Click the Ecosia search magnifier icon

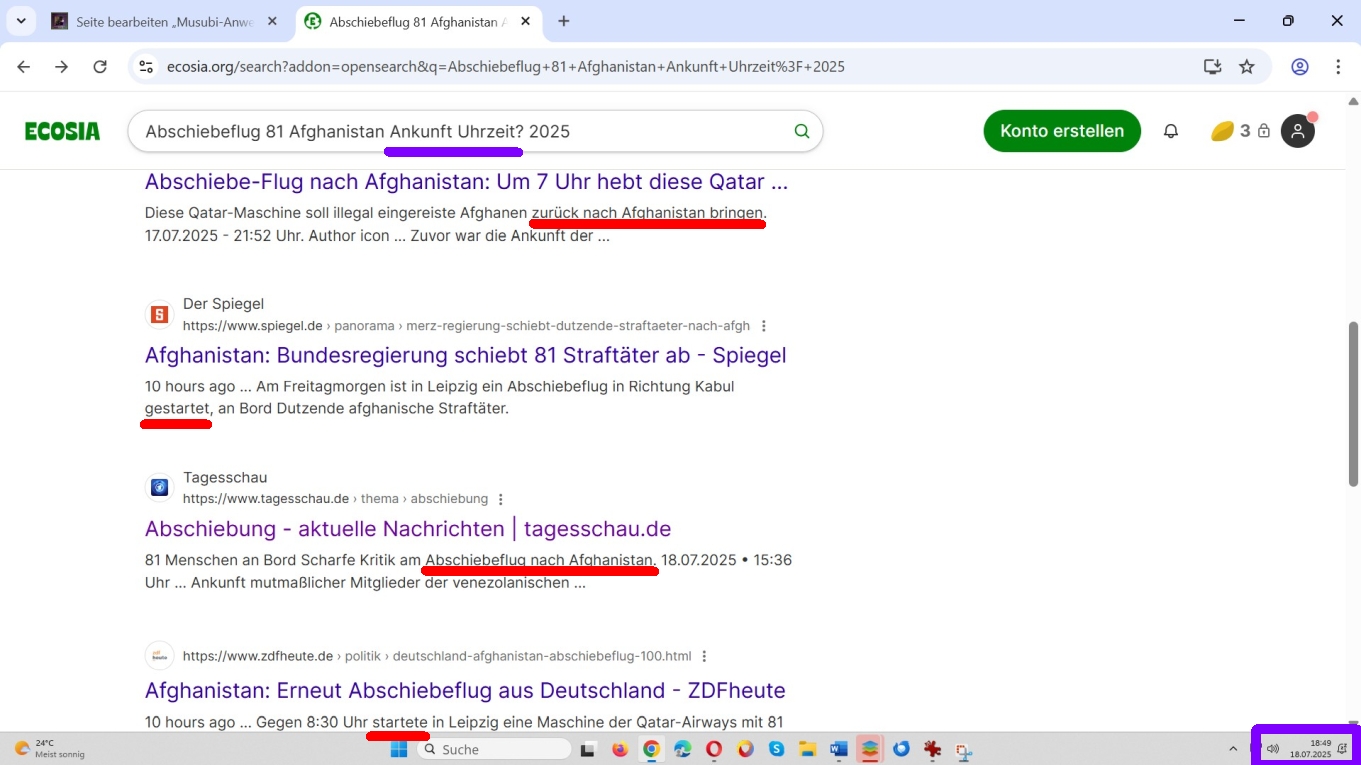pos(801,131)
